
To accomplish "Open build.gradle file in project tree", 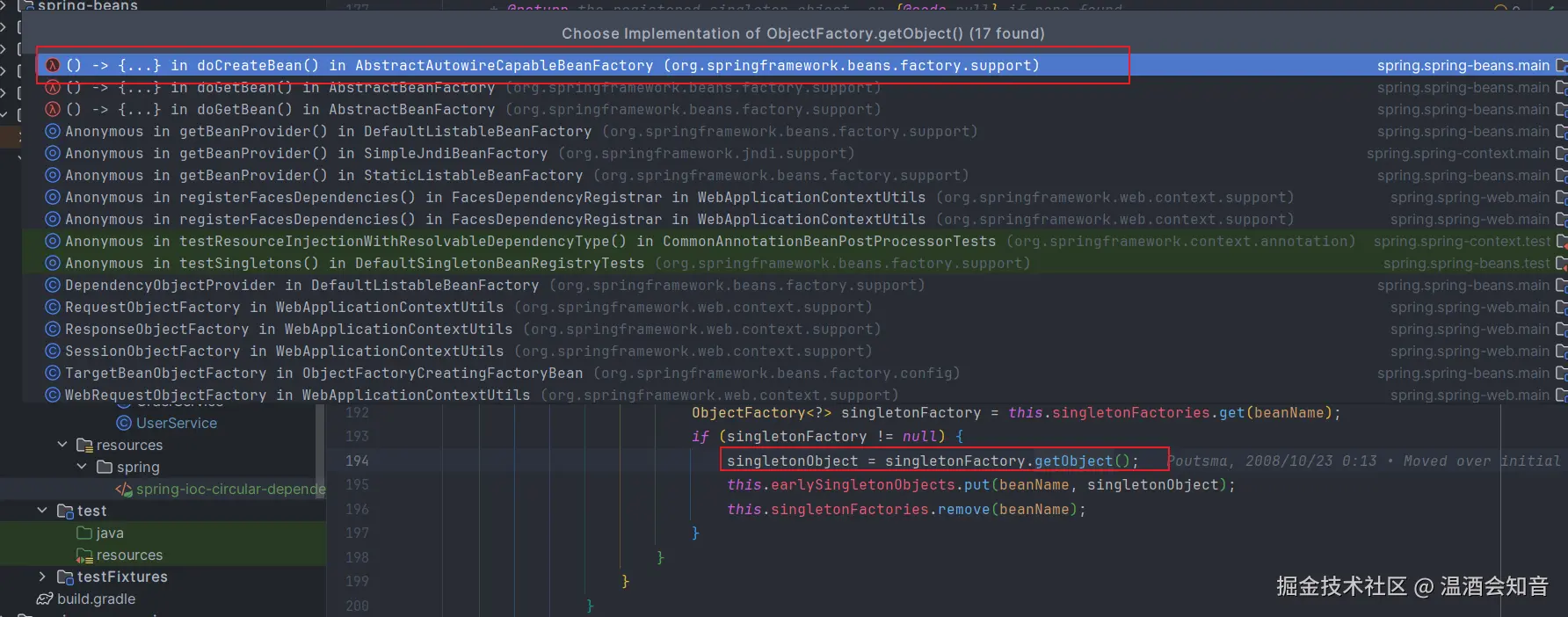I will pyautogui.click(x=96, y=599).
